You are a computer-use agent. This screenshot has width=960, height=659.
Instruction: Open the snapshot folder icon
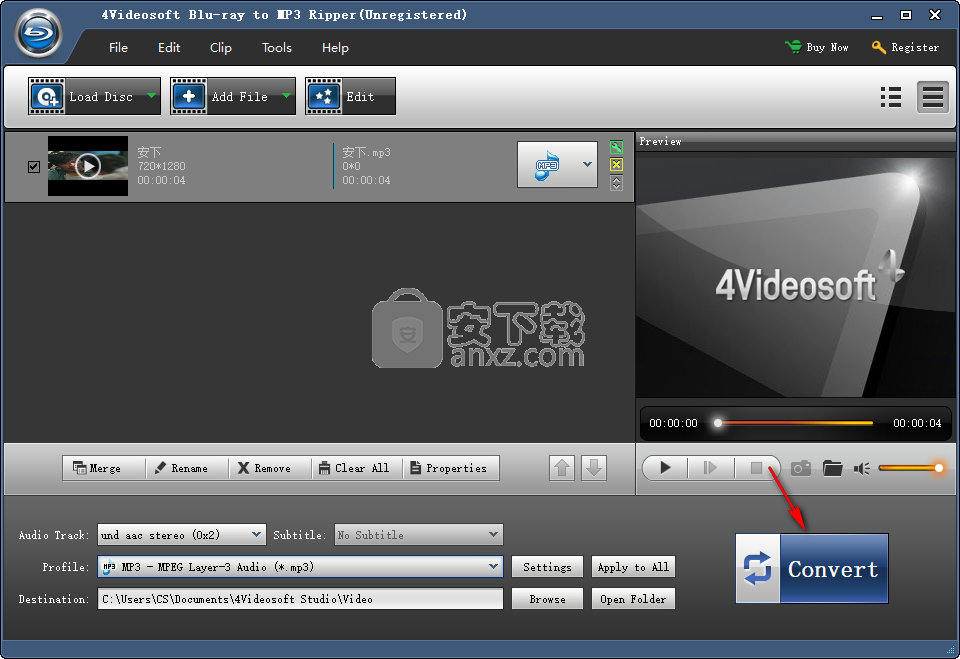[x=833, y=469]
